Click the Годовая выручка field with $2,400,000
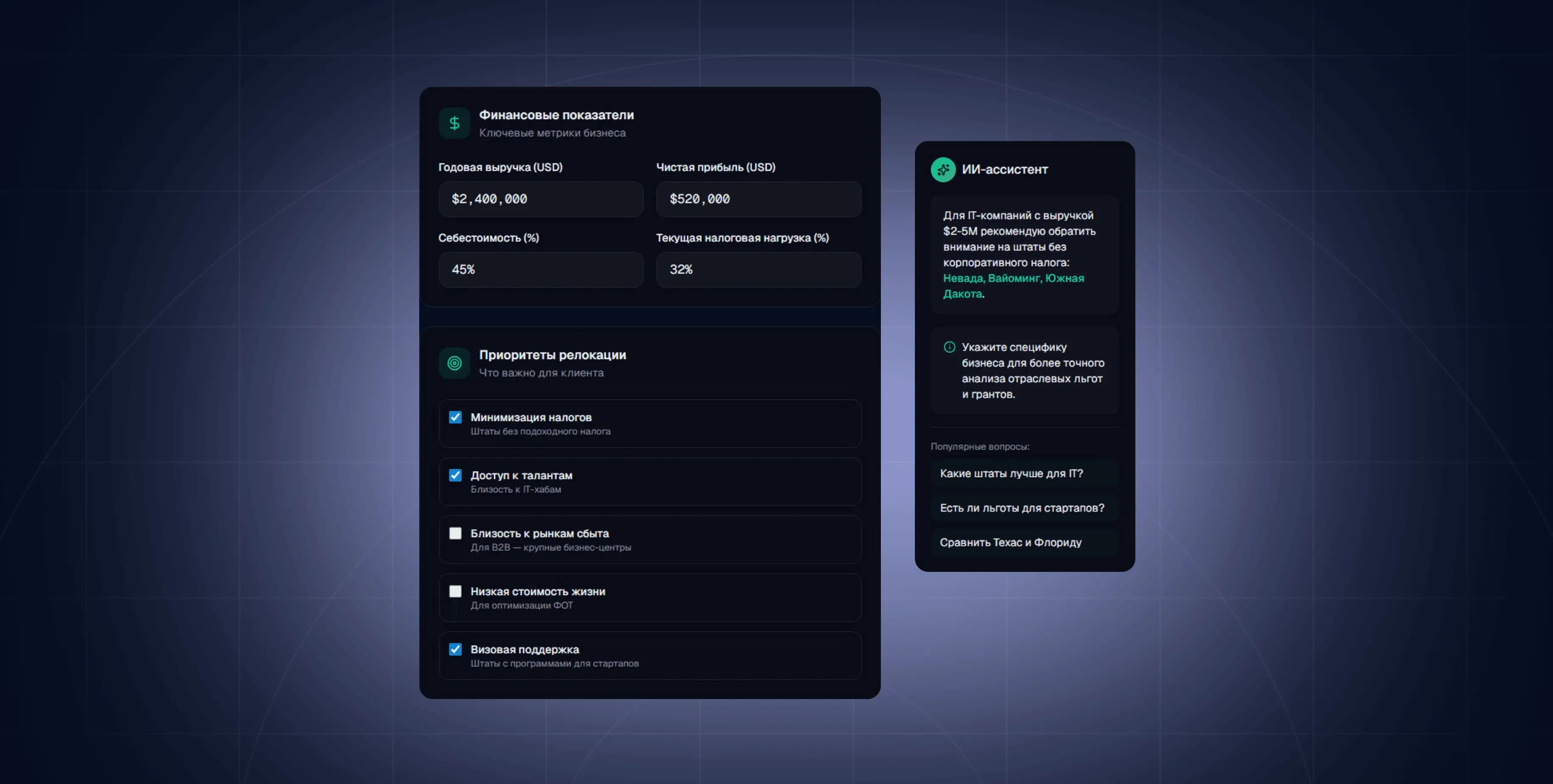 pos(541,199)
